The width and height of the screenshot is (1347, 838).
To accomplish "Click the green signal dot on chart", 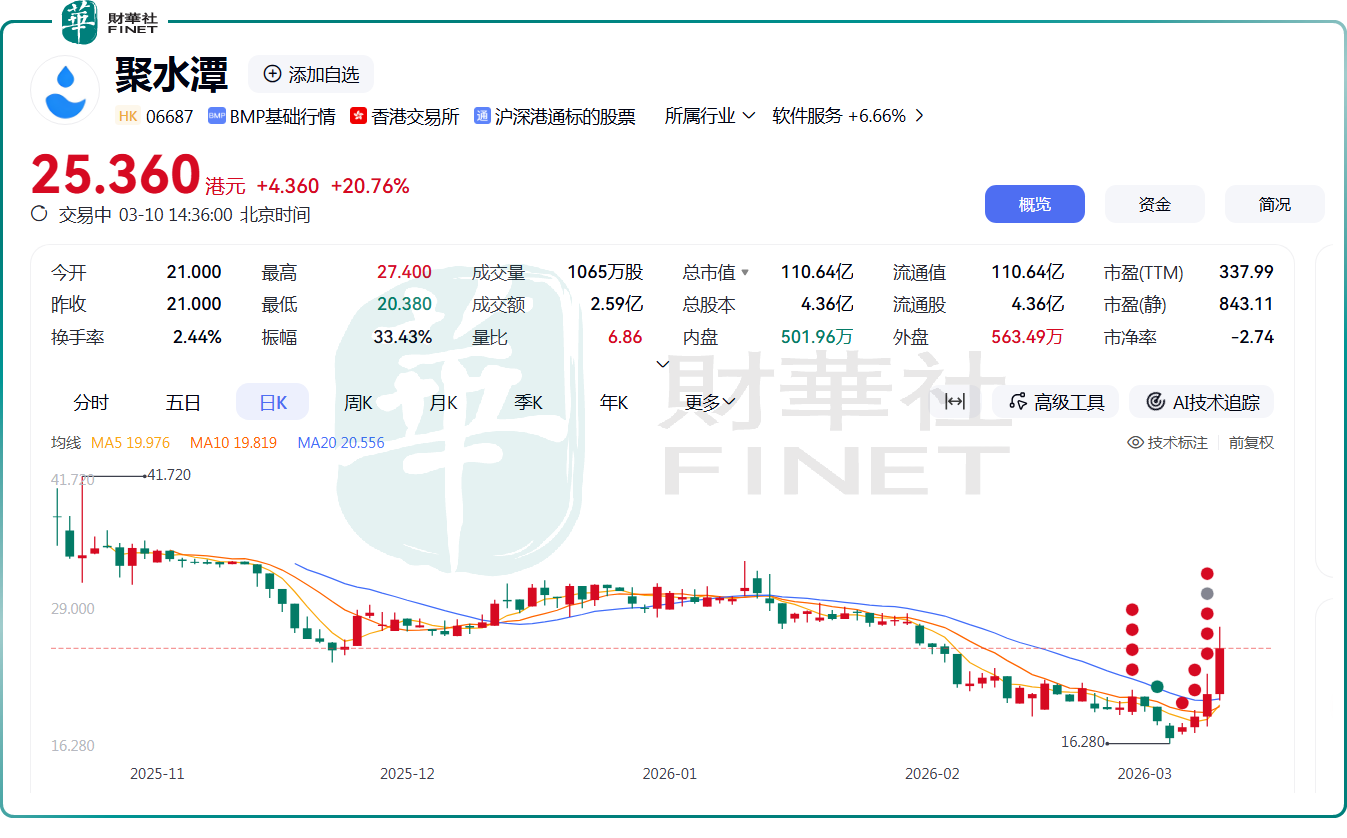I will pyautogui.click(x=1157, y=686).
